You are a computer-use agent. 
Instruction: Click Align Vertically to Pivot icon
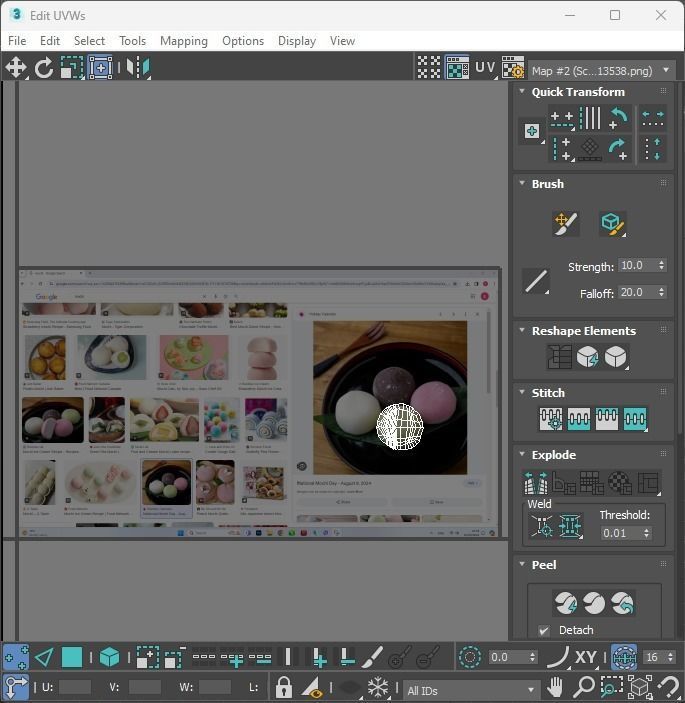(562, 149)
